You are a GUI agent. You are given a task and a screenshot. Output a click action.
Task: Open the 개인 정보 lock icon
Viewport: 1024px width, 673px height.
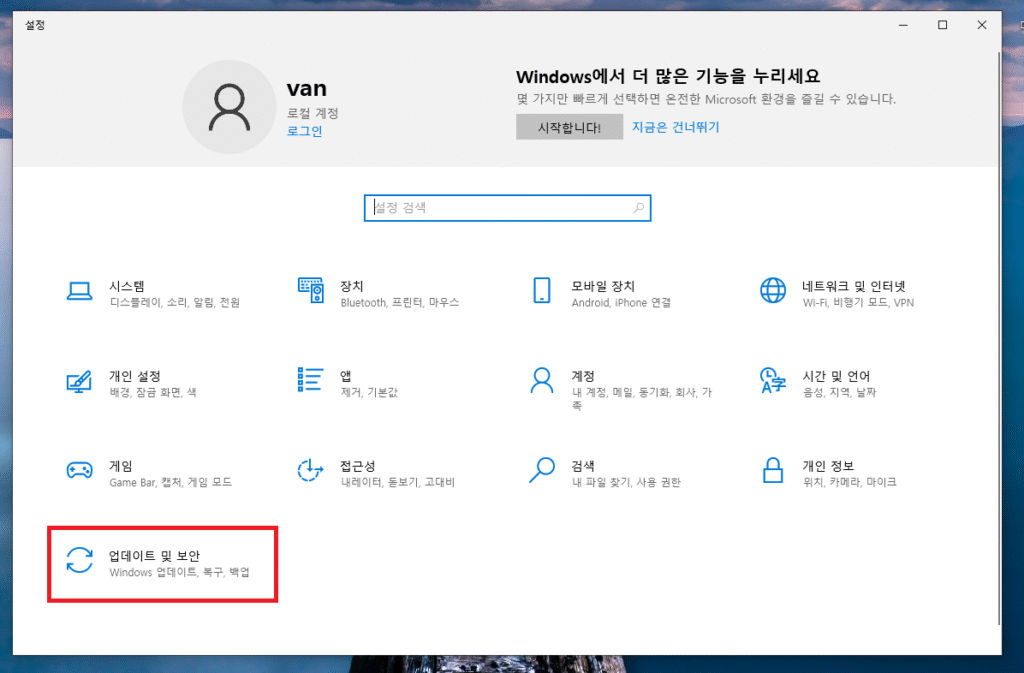click(773, 470)
